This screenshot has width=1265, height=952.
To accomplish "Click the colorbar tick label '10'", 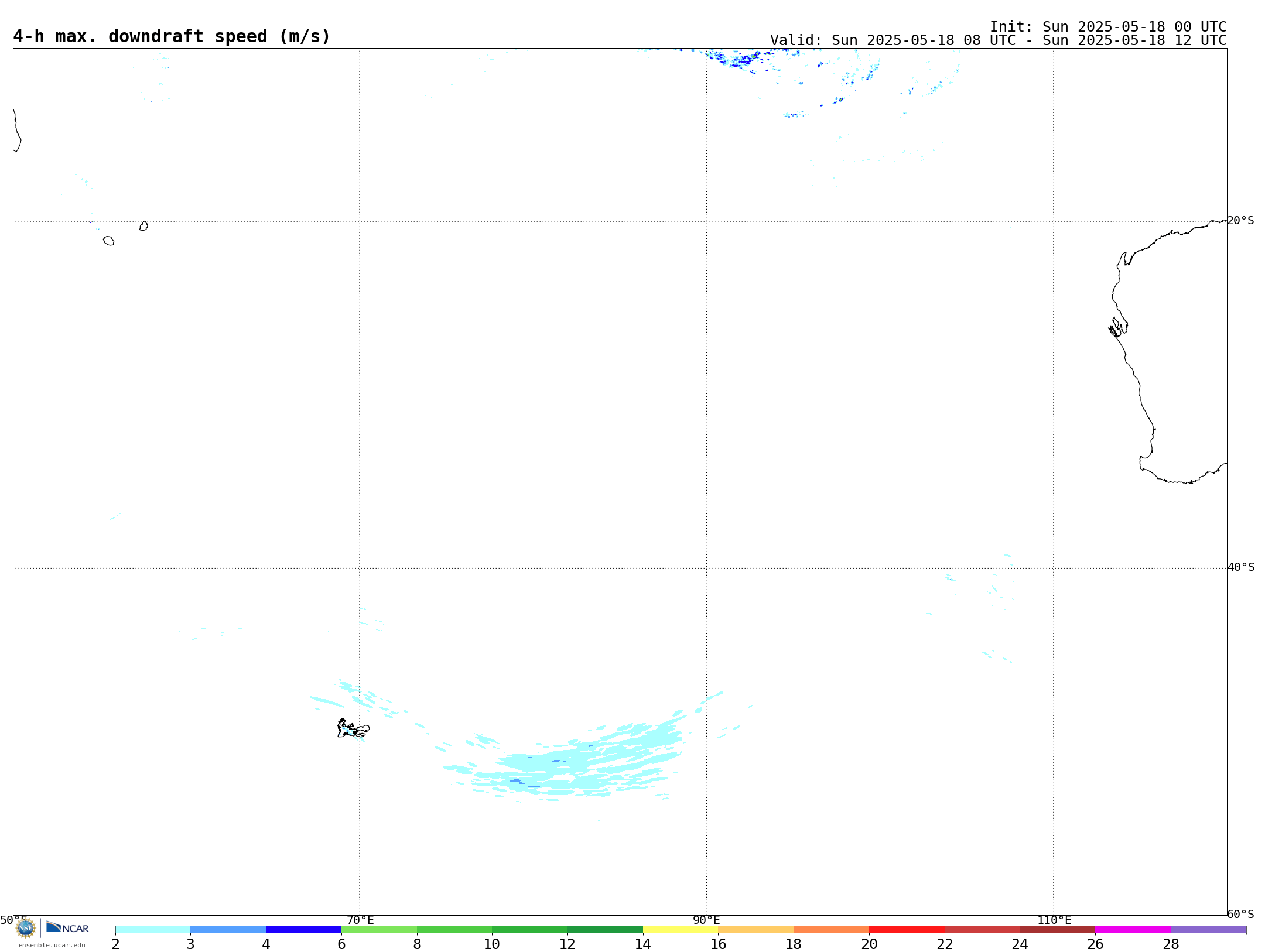I will (x=492, y=944).
